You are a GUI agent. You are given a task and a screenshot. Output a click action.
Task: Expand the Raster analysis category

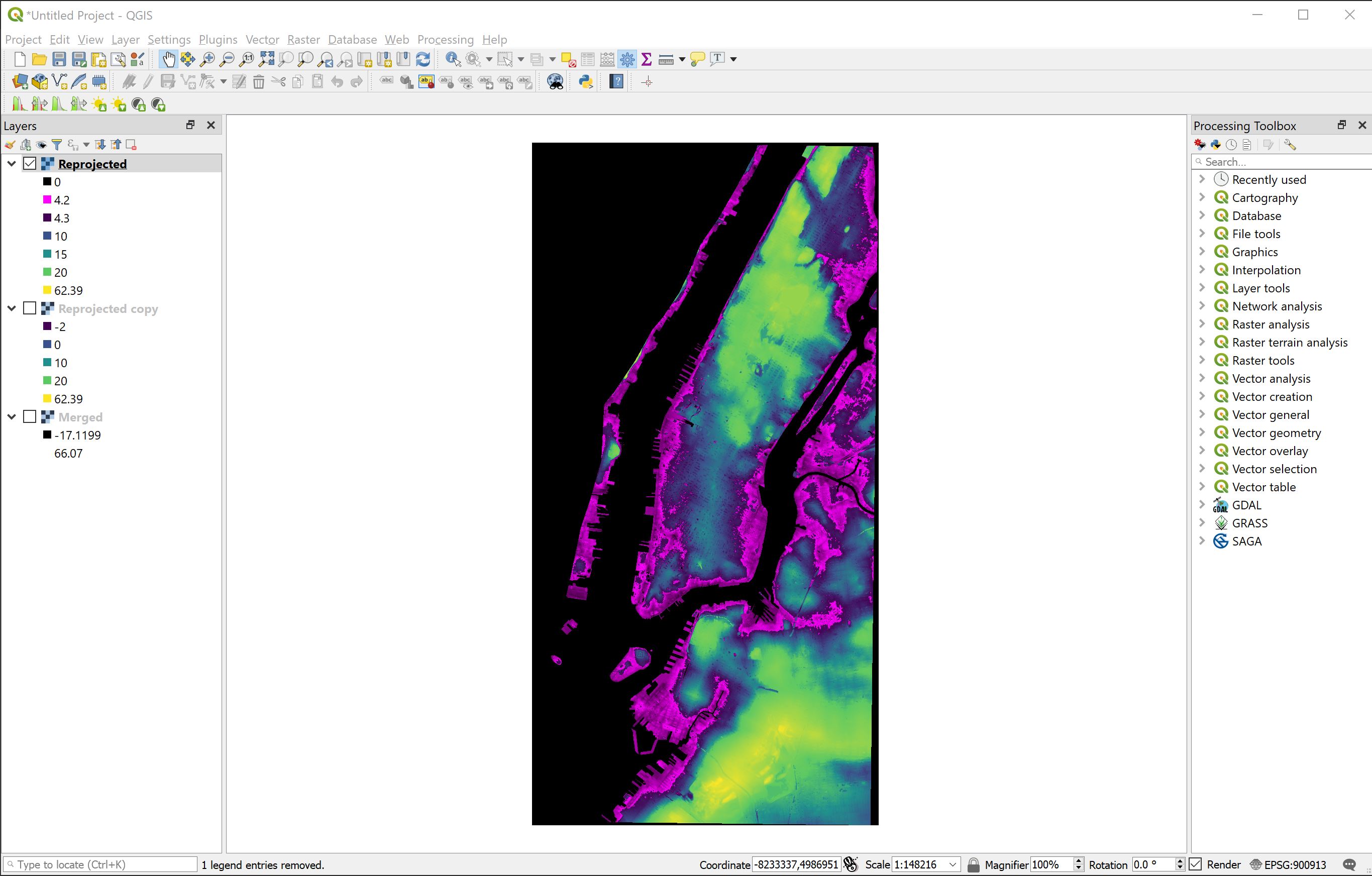1202,324
